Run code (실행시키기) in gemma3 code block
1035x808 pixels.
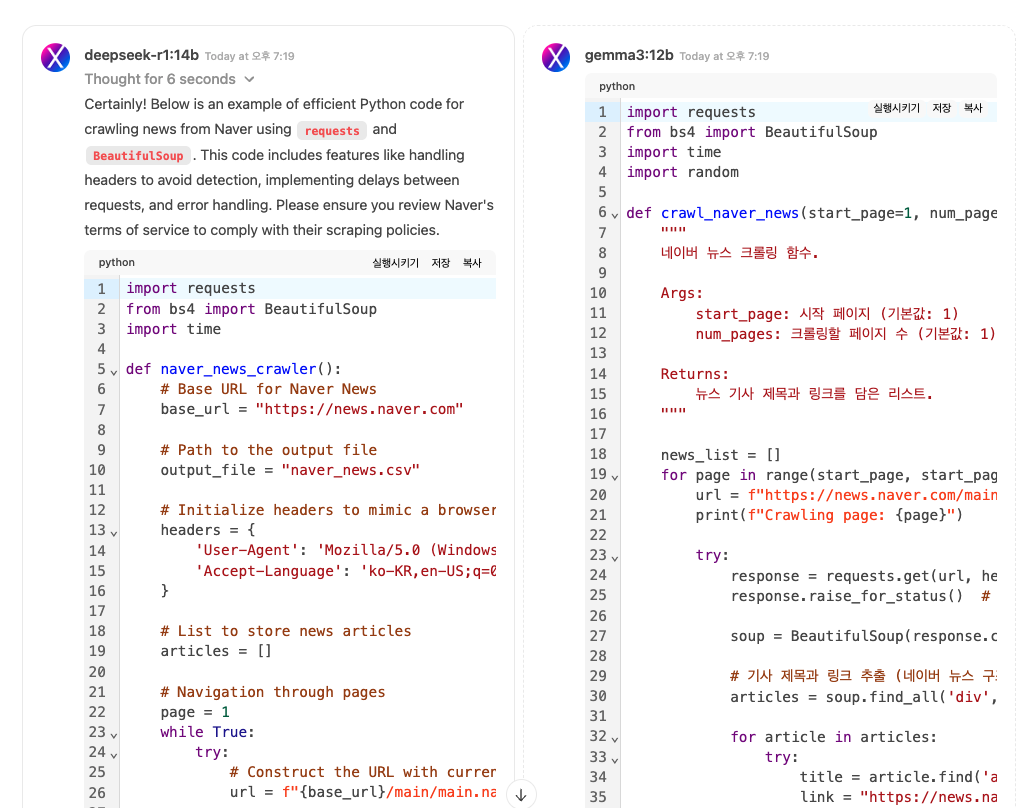pyautogui.click(x=896, y=108)
